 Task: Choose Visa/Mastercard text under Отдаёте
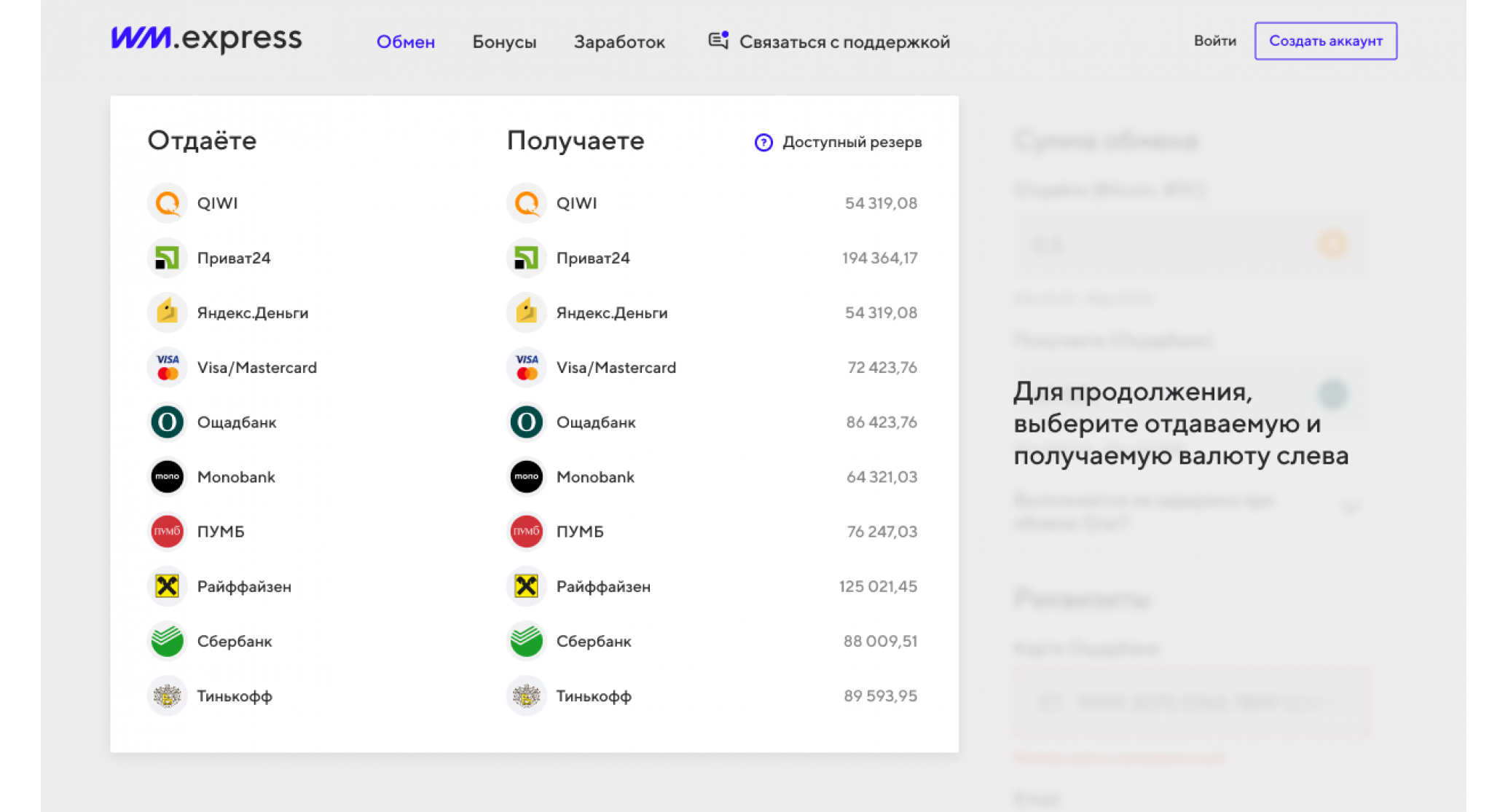pos(257,368)
